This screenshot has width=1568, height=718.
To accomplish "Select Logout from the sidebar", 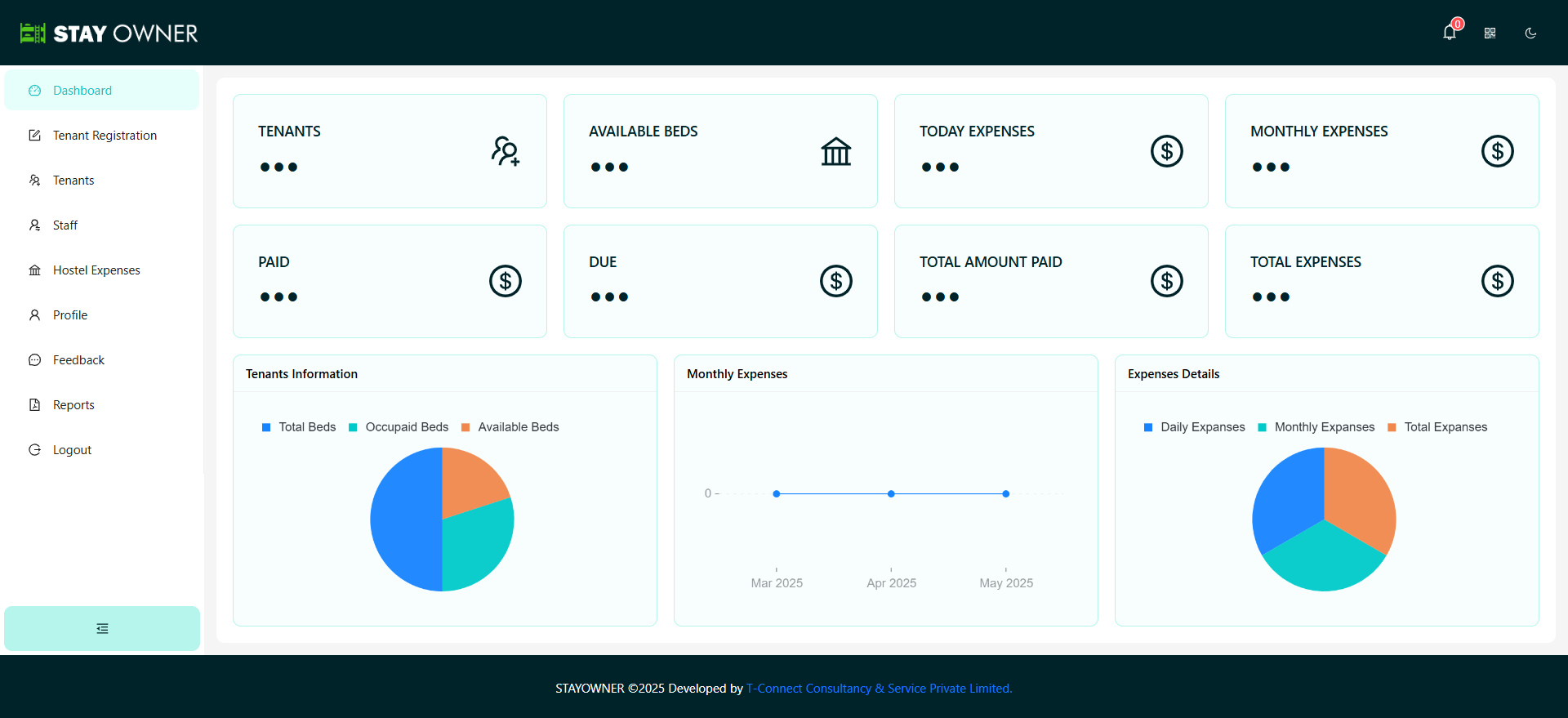I will coord(72,450).
